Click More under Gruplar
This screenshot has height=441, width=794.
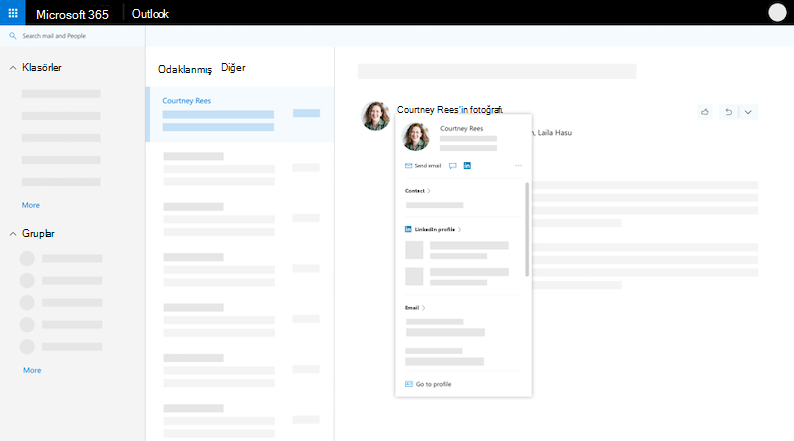pyautogui.click(x=32, y=370)
